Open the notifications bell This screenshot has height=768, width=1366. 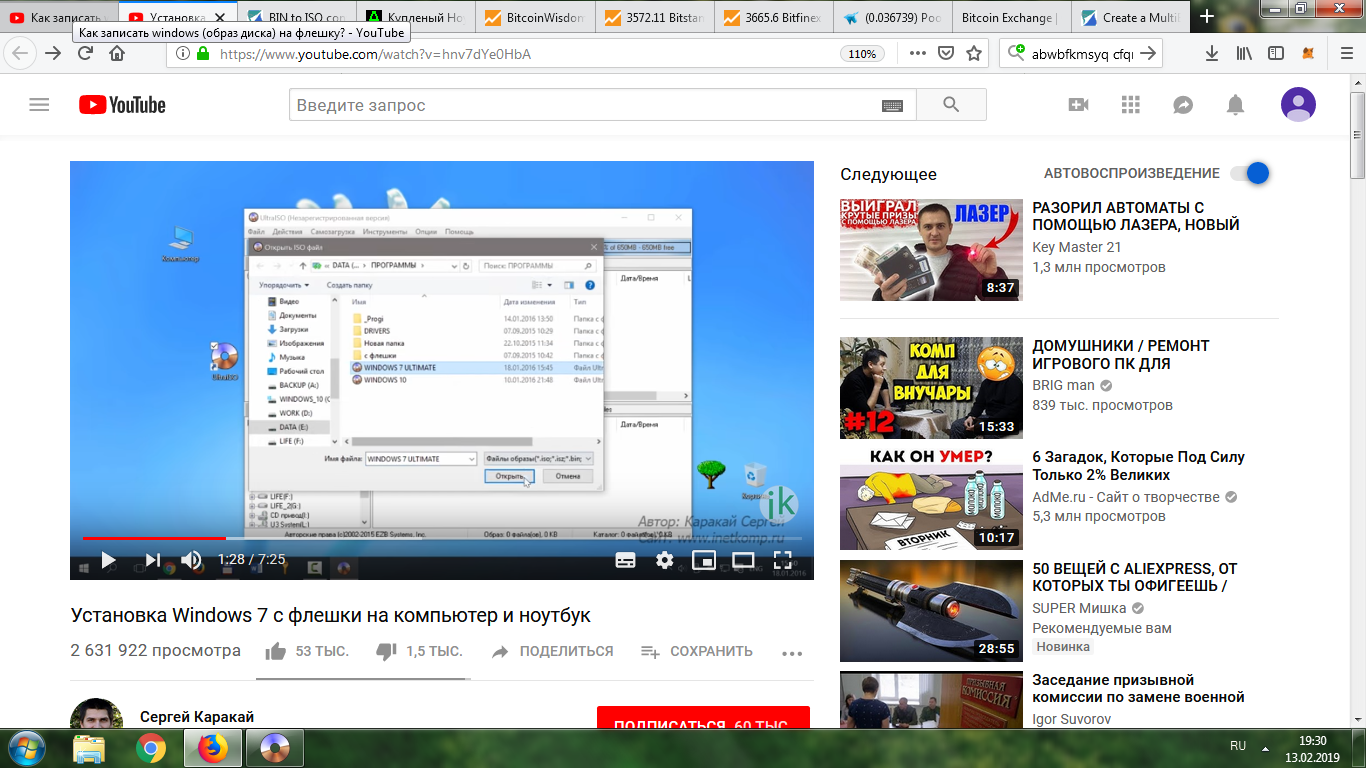(x=1236, y=104)
